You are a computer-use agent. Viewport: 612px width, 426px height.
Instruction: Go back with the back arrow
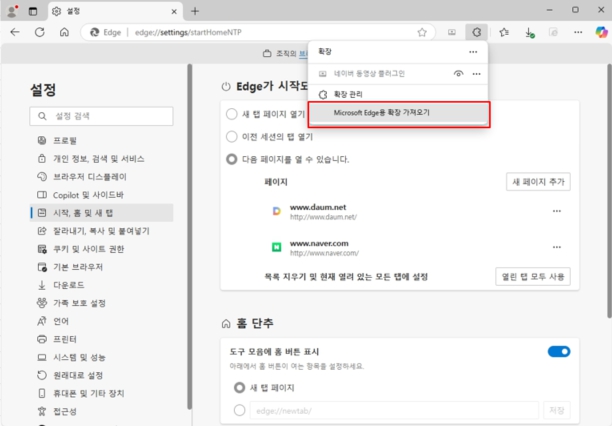pos(15,32)
